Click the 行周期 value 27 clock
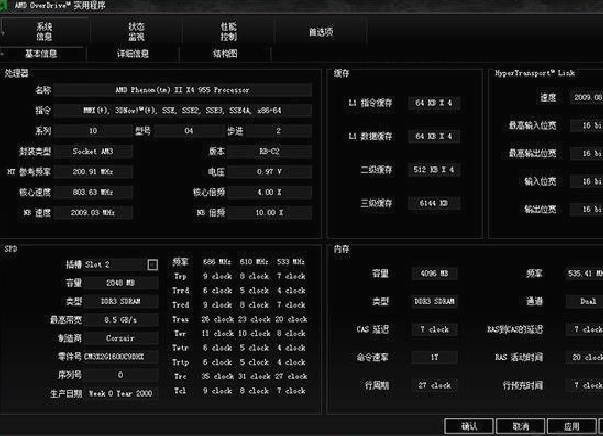 click(x=434, y=385)
